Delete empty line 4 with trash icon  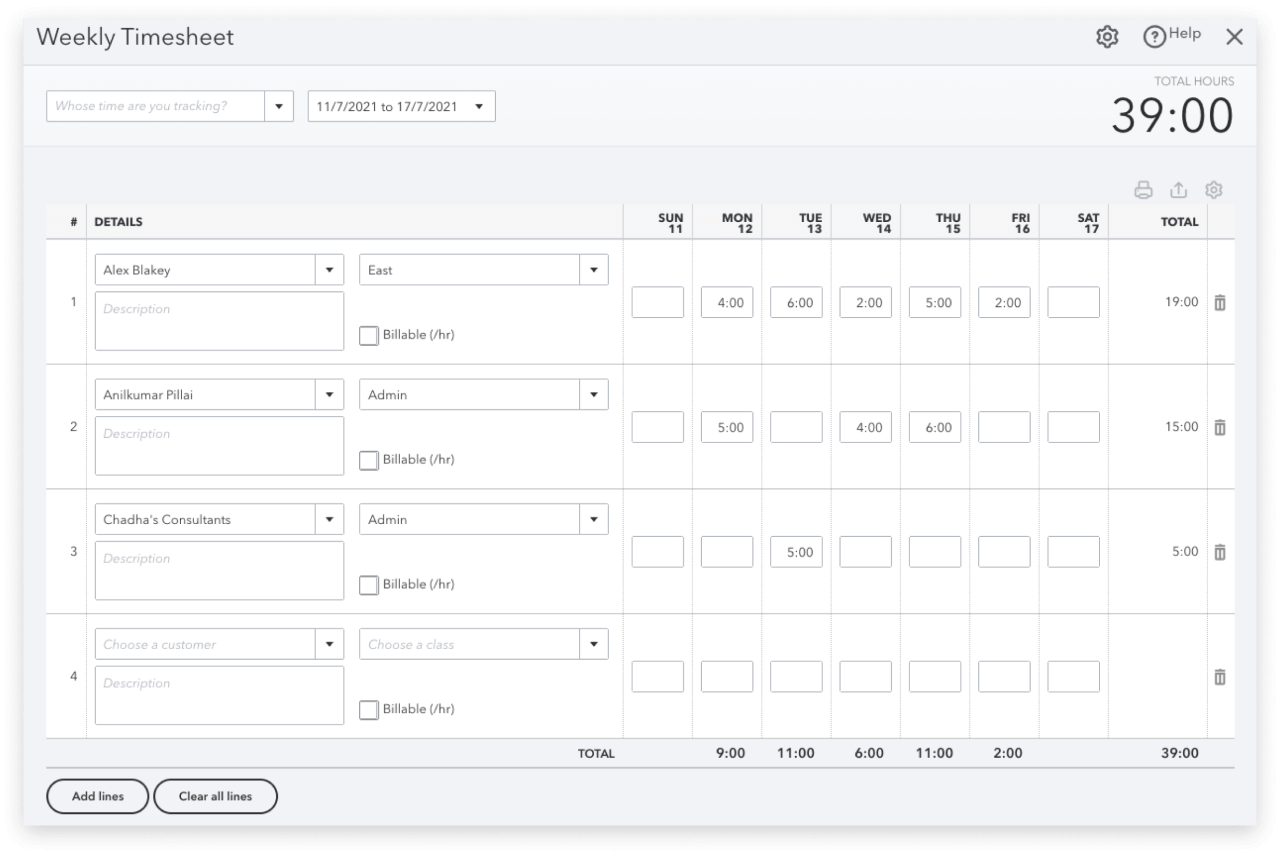tap(1220, 677)
